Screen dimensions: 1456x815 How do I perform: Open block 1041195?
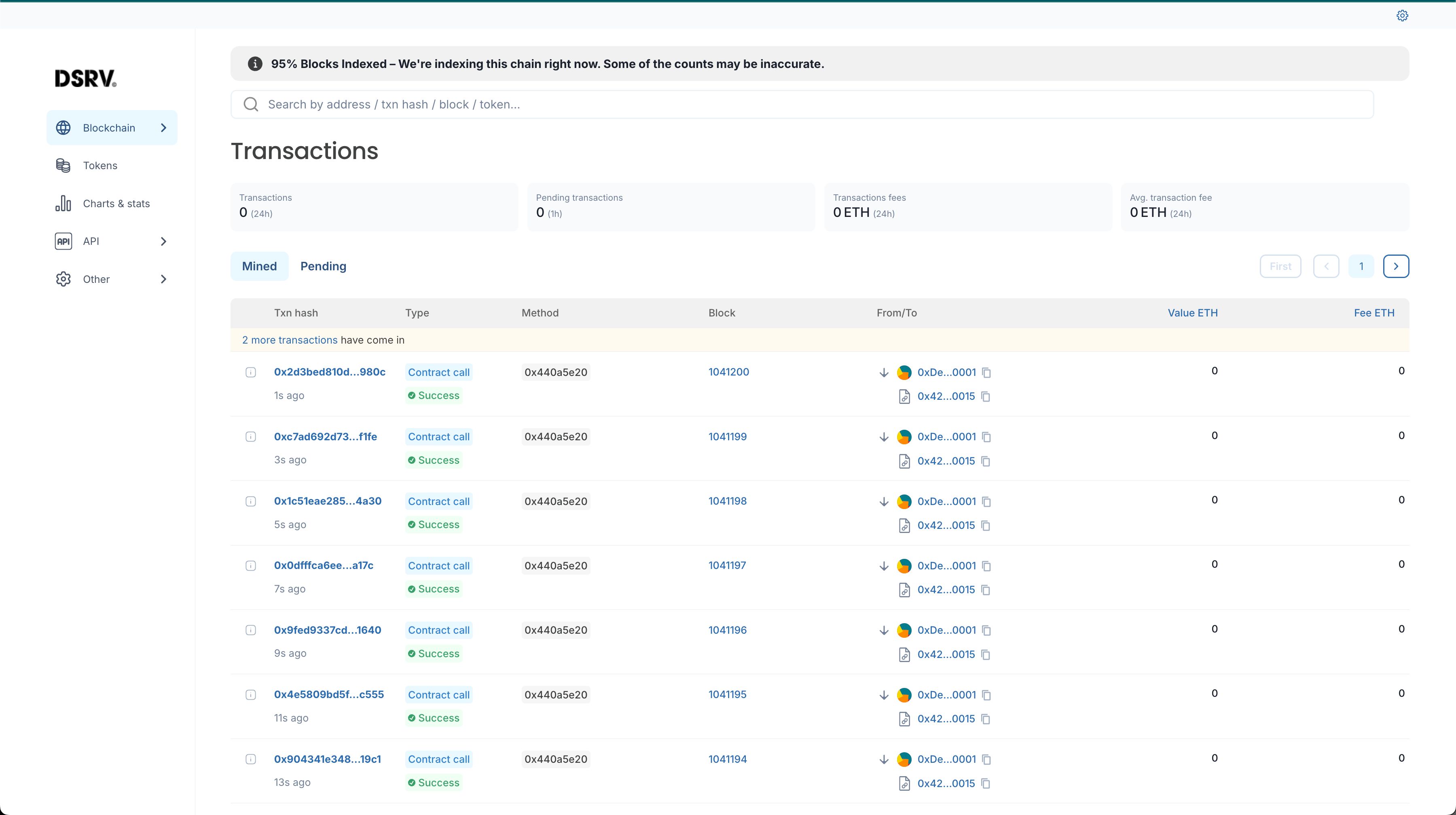click(728, 694)
